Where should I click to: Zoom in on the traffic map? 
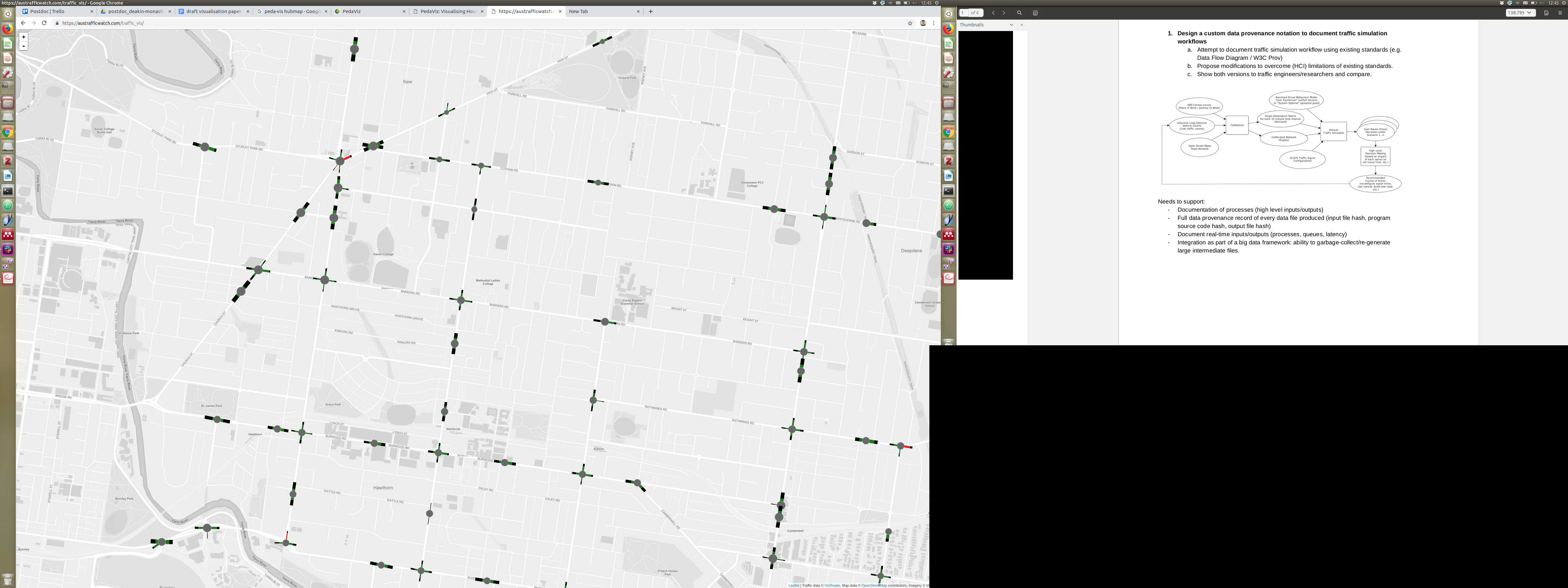click(x=24, y=37)
